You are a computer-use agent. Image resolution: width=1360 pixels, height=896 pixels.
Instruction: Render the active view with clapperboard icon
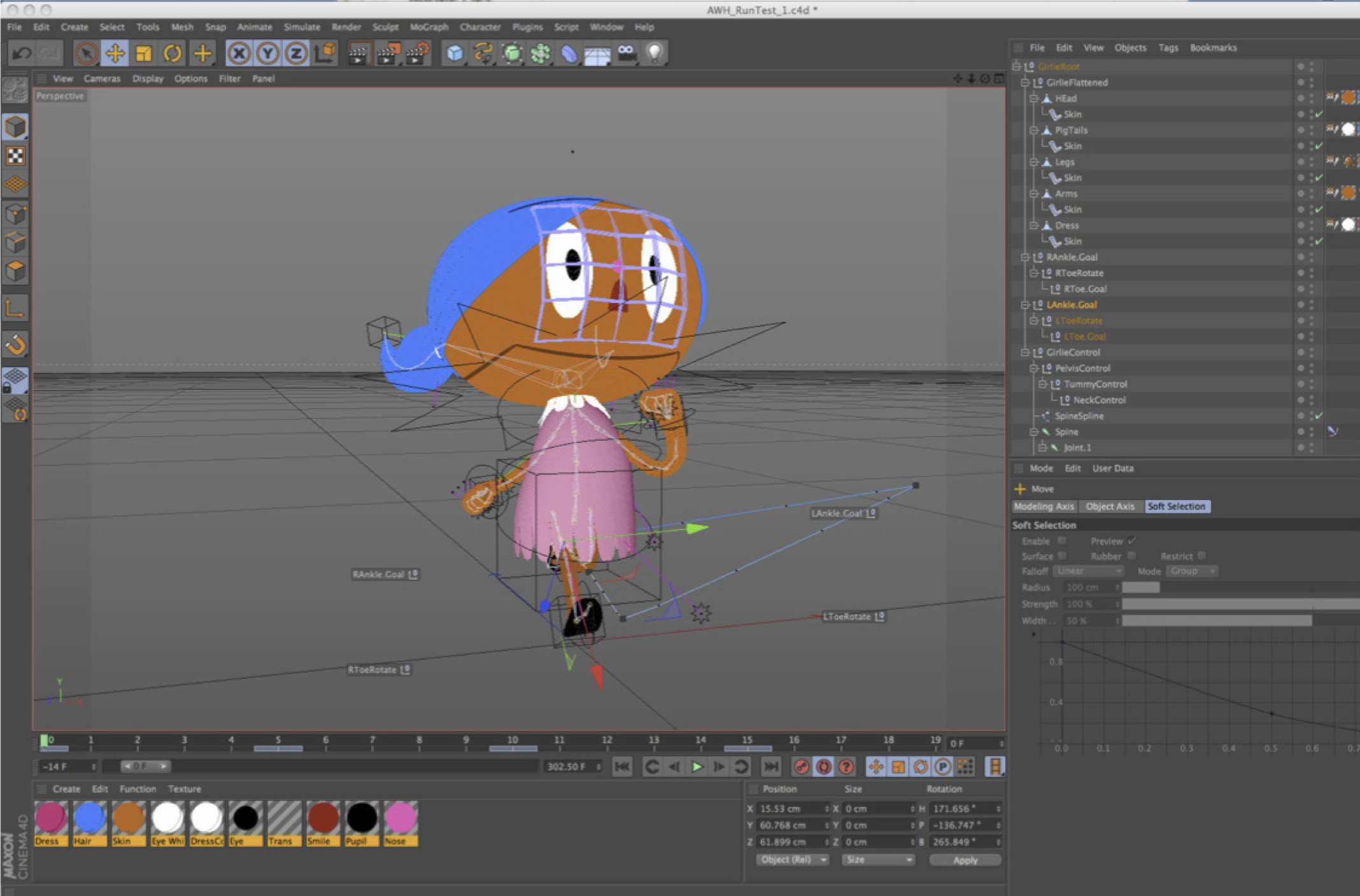click(358, 54)
